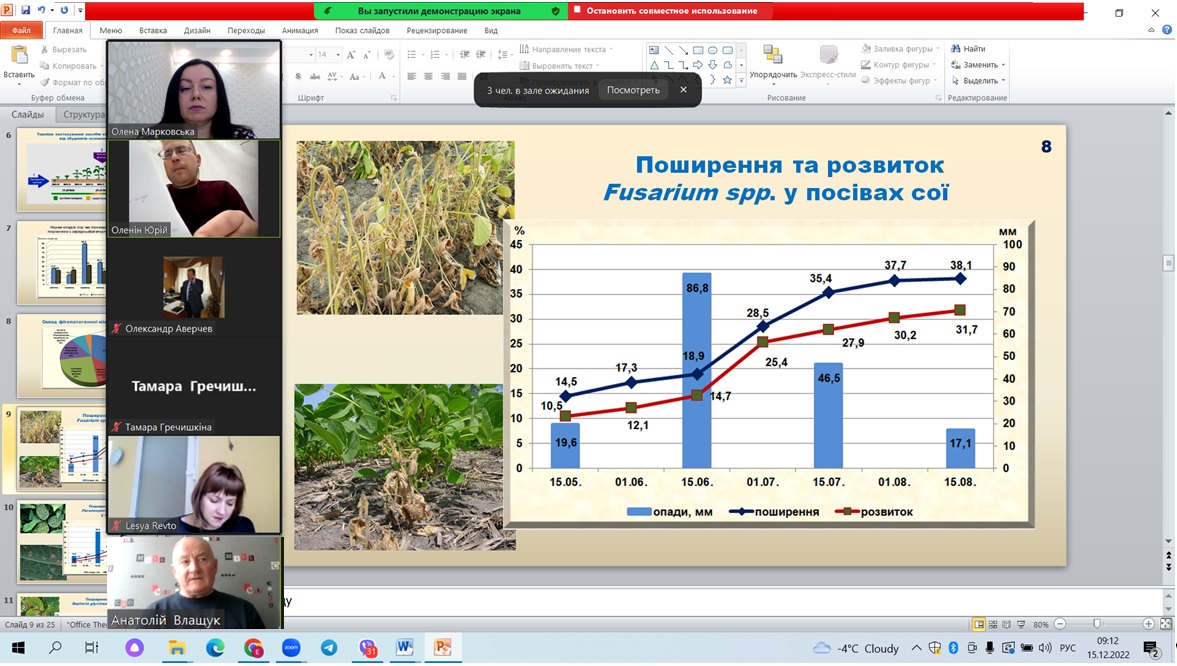Click the increase indent icon
The height and width of the screenshot is (666, 1177).
click(481, 55)
